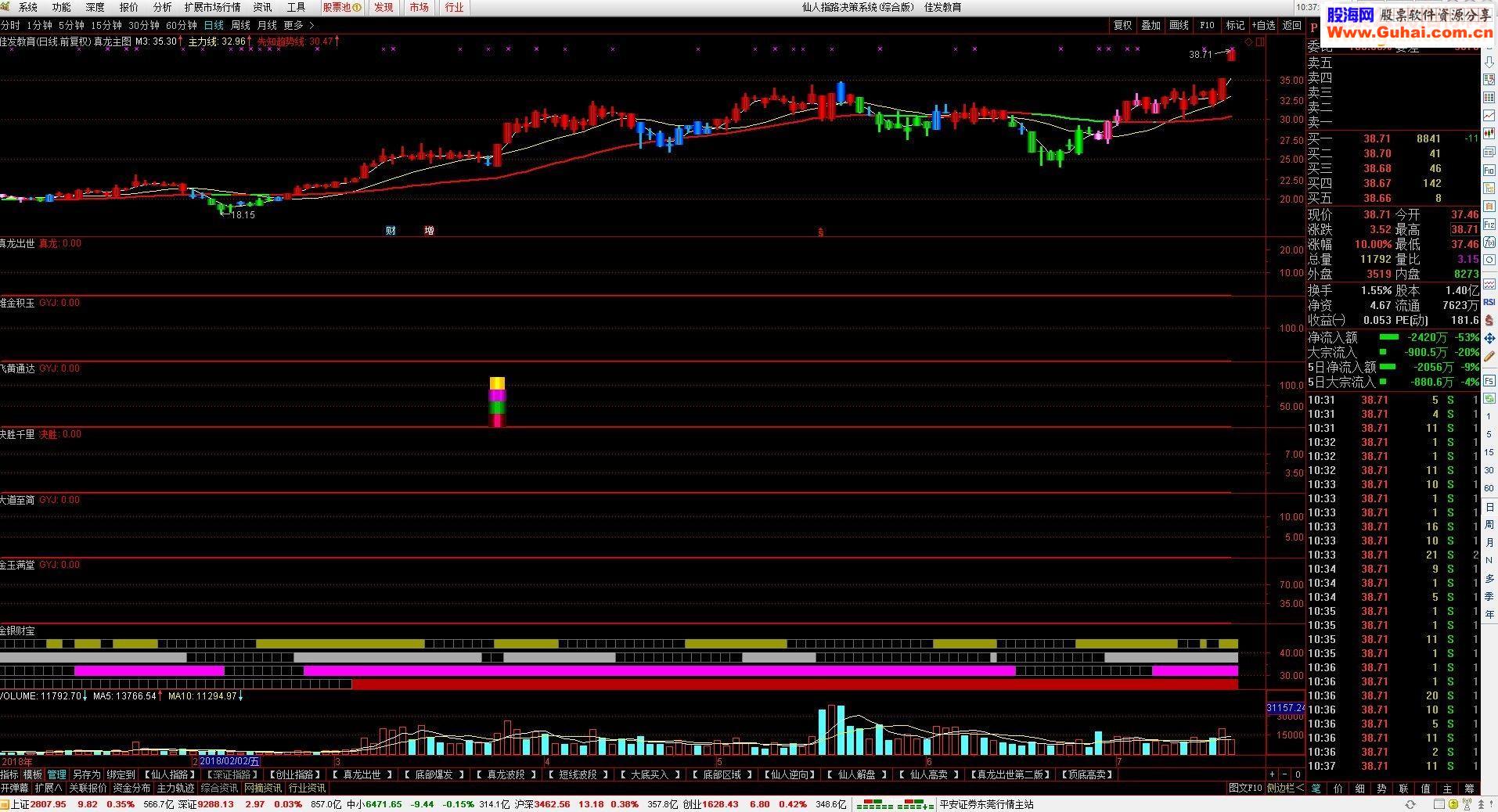
Task: Select 分时 intraday chart tab
Action: pos(10,26)
